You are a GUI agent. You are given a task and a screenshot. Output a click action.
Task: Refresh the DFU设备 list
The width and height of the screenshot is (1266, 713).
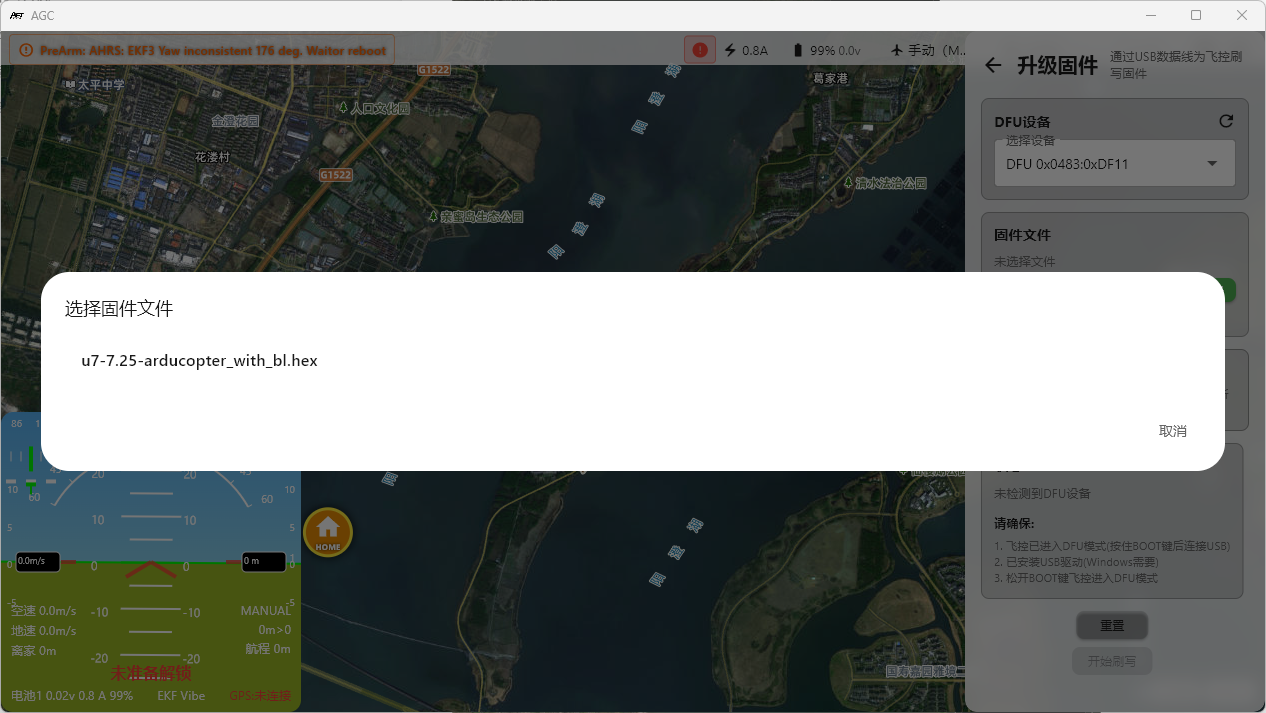coord(1226,121)
